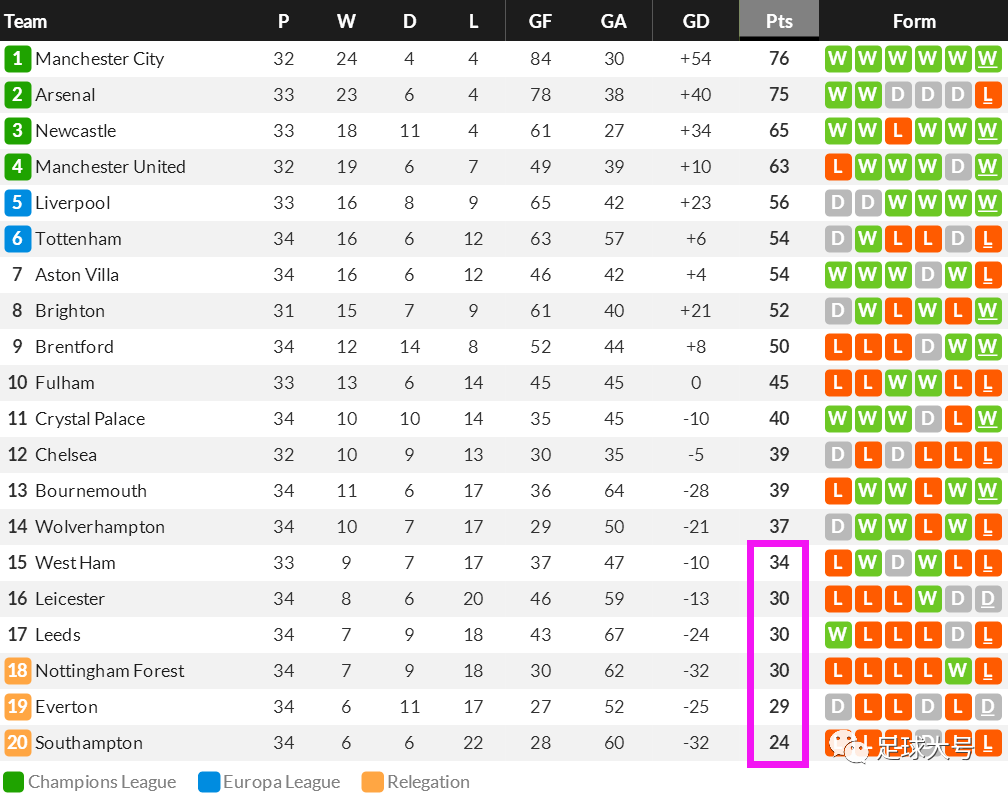This screenshot has height=793, width=1008.
Task: Sort by GF column header
Action: 540,21
